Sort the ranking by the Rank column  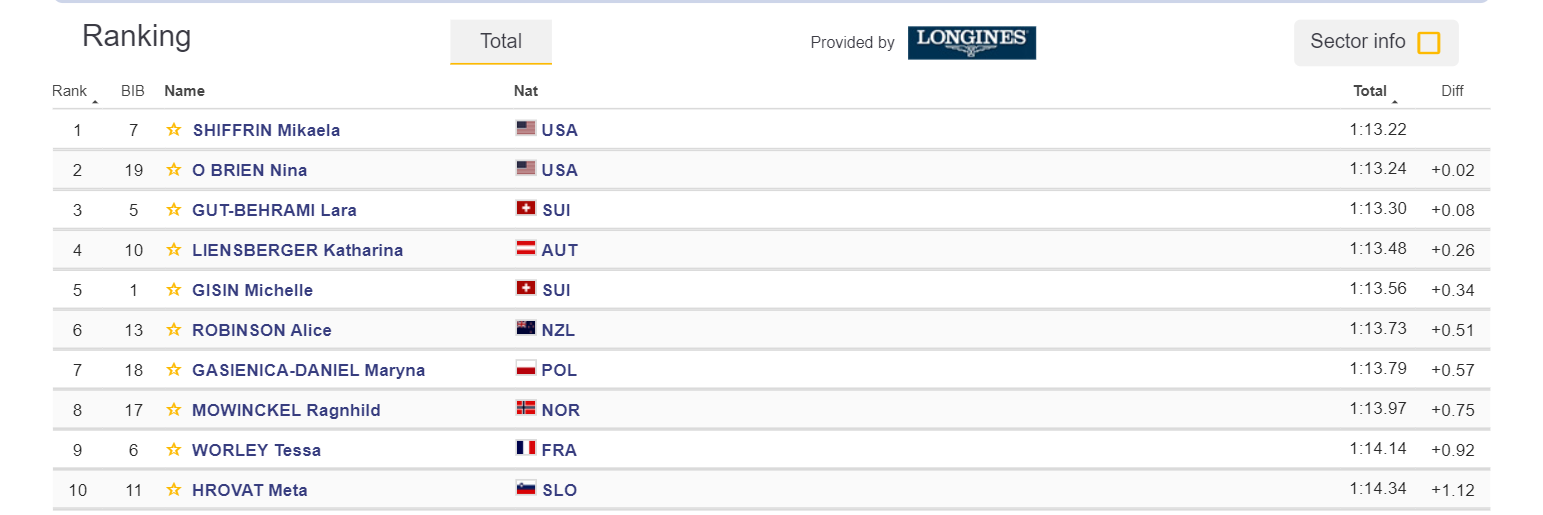pyautogui.click(x=70, y=91)
